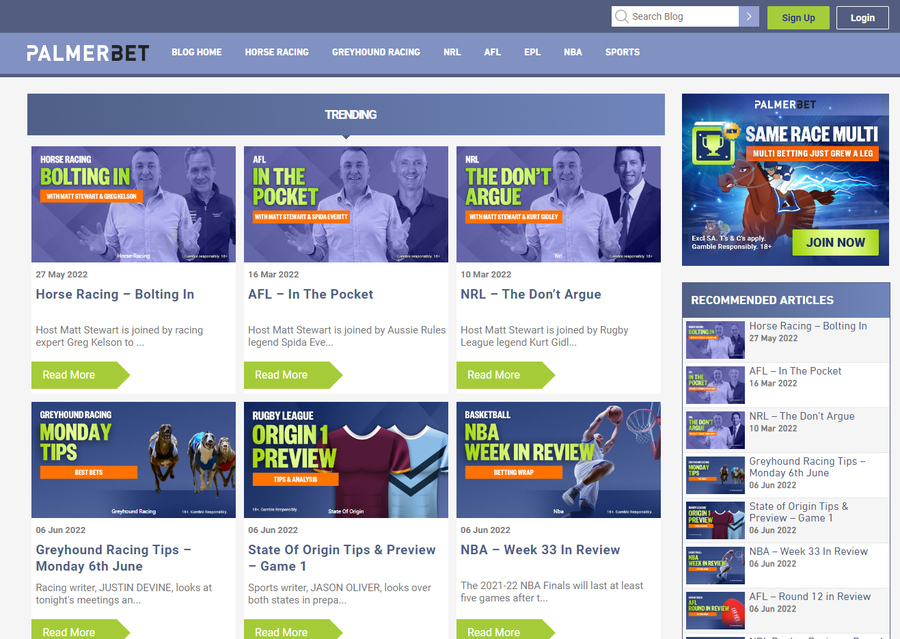
Task: Click recommended Origin 1 Preview thumbnail
Action: (715, 520)
